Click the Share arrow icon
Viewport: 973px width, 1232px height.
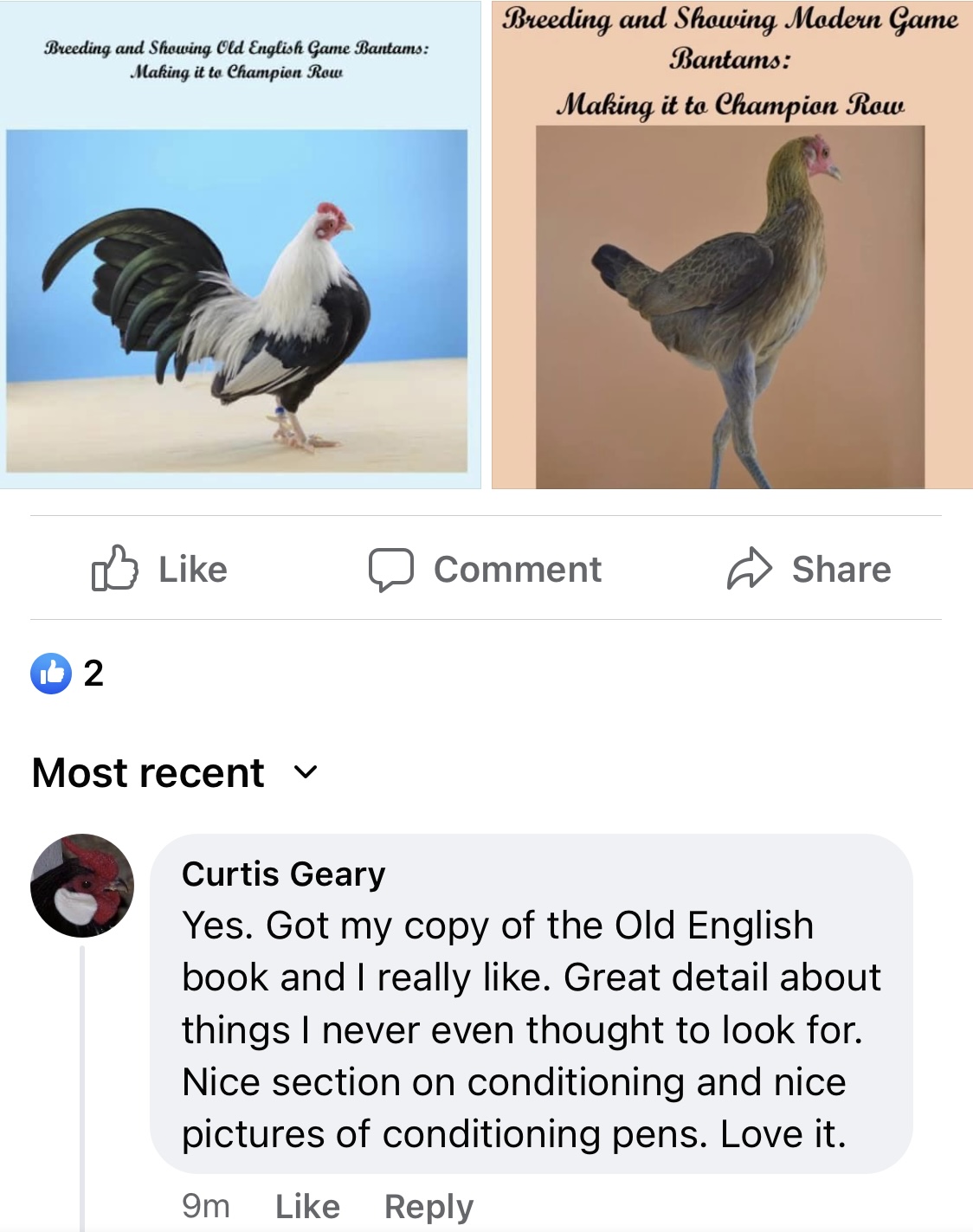click(751, 569)
